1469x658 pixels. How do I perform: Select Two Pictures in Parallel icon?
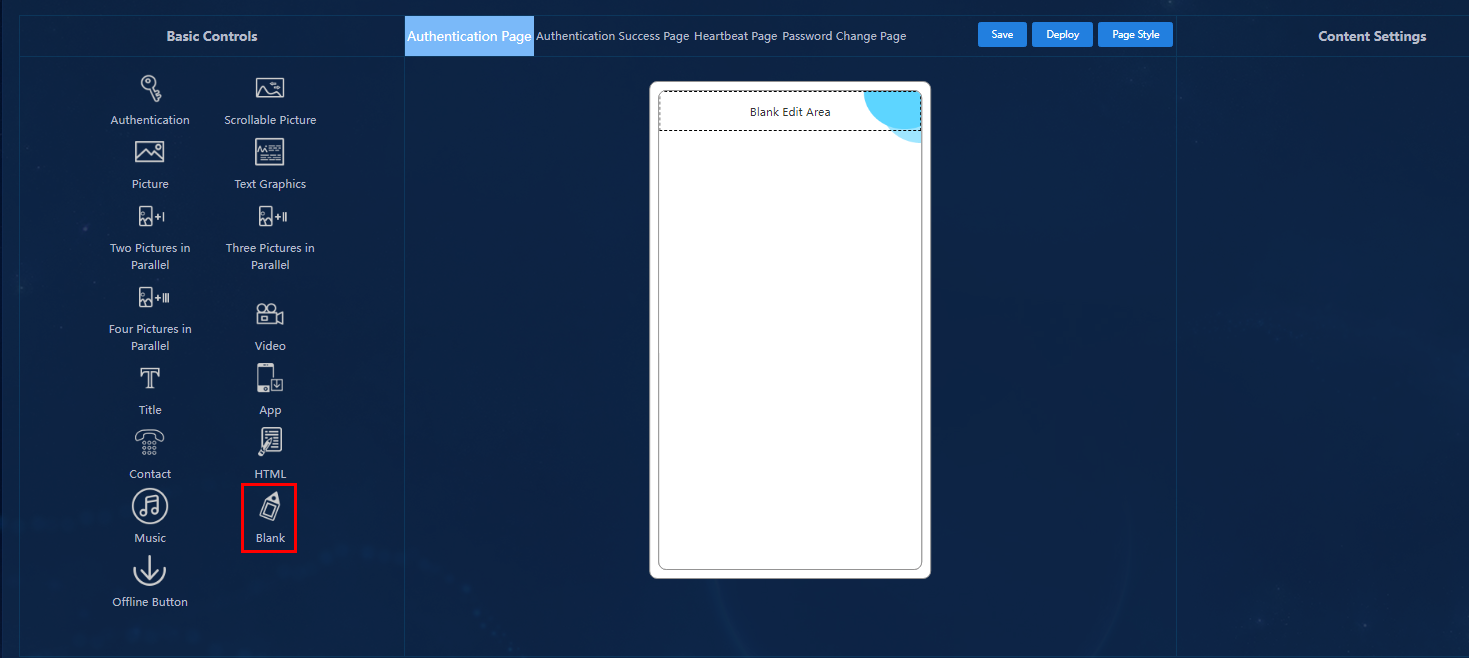(151, 216)
